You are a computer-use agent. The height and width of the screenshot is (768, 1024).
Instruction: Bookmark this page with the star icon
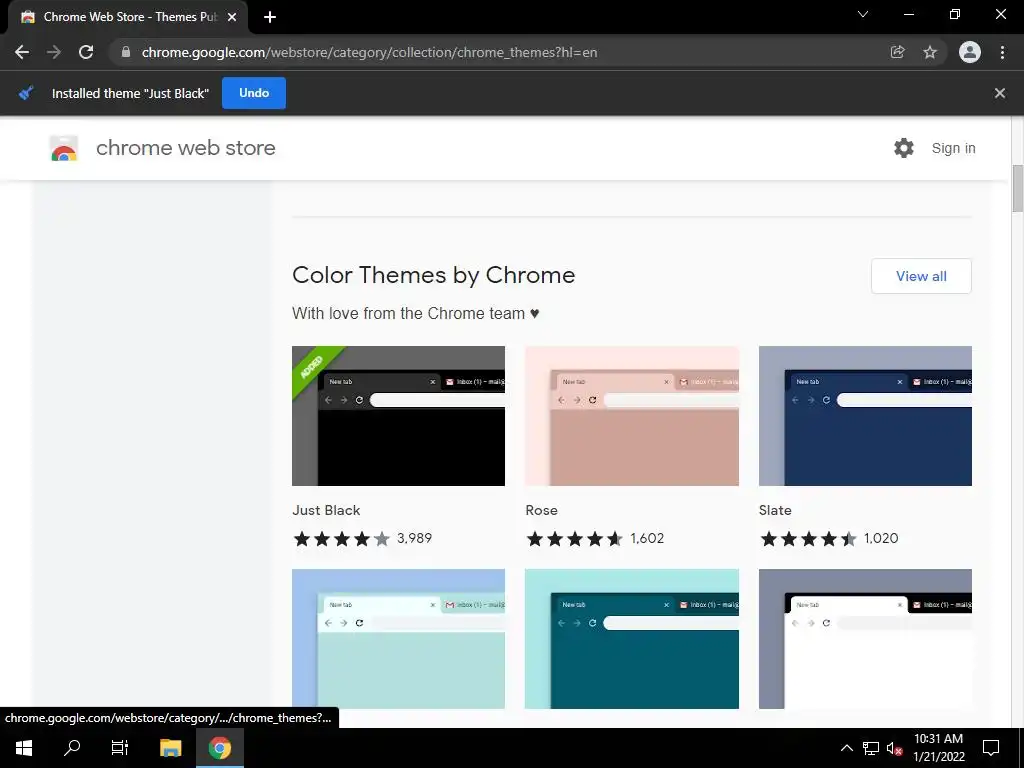[x=930, y=52]
